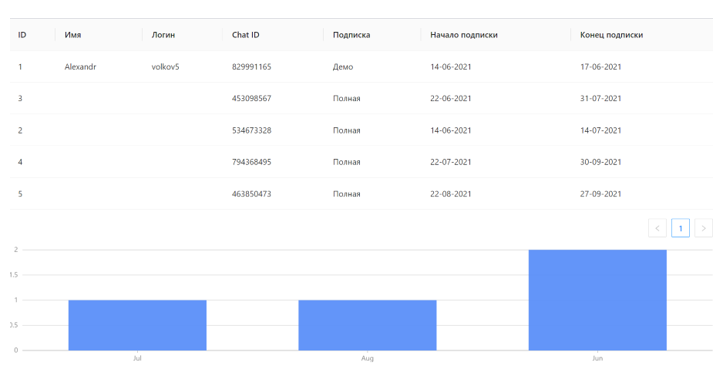
Task: Click the start date 22-08-2021
Action: coord(451,194)
